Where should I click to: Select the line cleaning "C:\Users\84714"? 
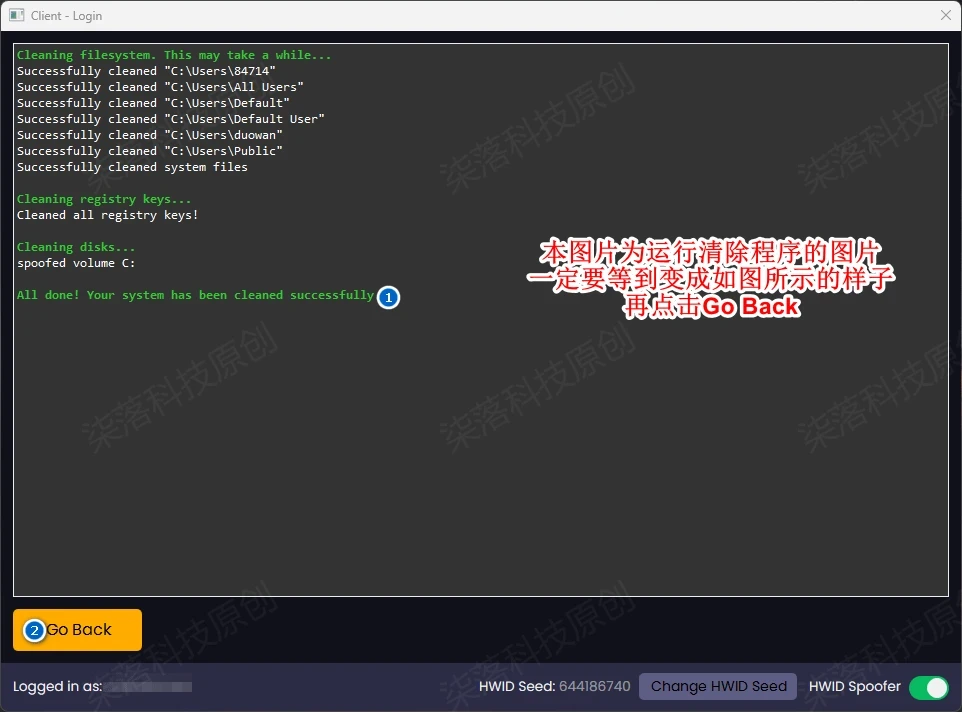click(x=146, y=71)
